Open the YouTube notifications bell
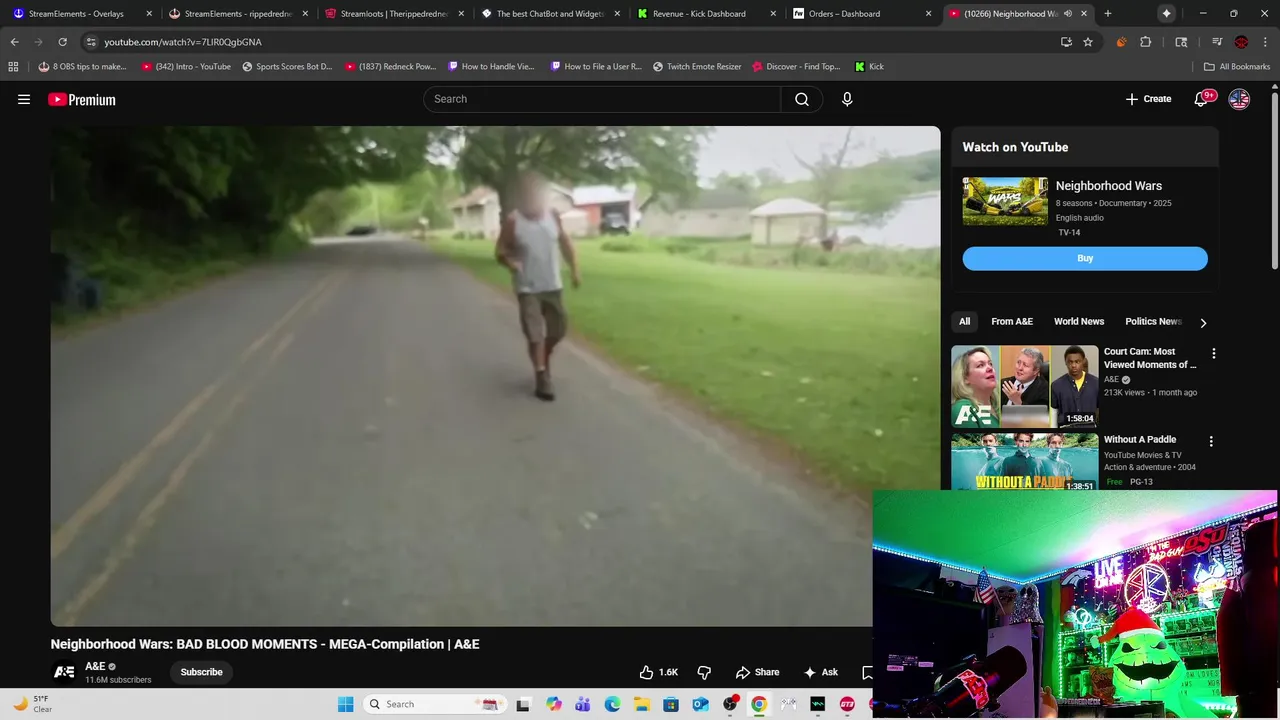This screenshot has width=1280, height=720. (x=1202, y=99)
